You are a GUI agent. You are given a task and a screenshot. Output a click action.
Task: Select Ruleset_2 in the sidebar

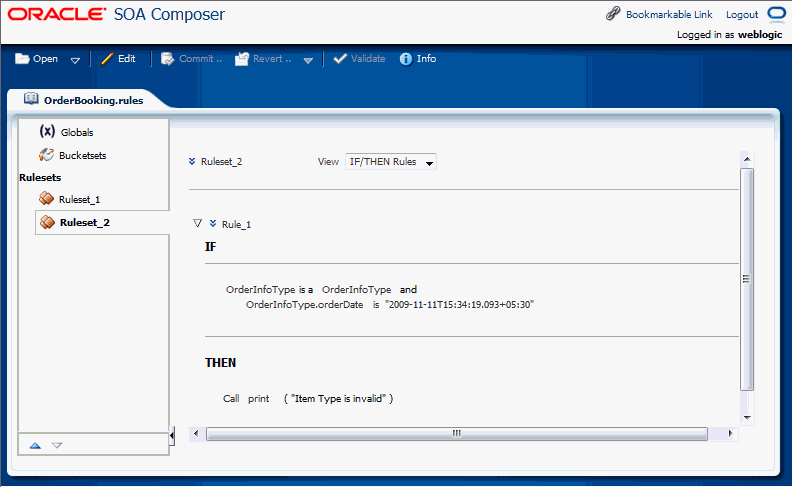tap(84, 223)
